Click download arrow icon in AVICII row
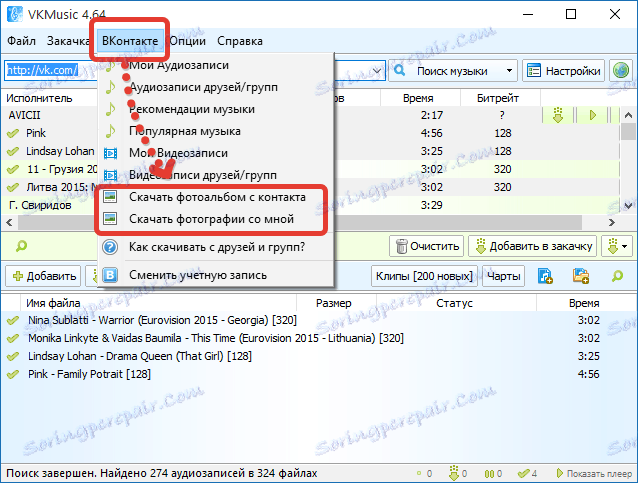 click(x=558, y=116)
